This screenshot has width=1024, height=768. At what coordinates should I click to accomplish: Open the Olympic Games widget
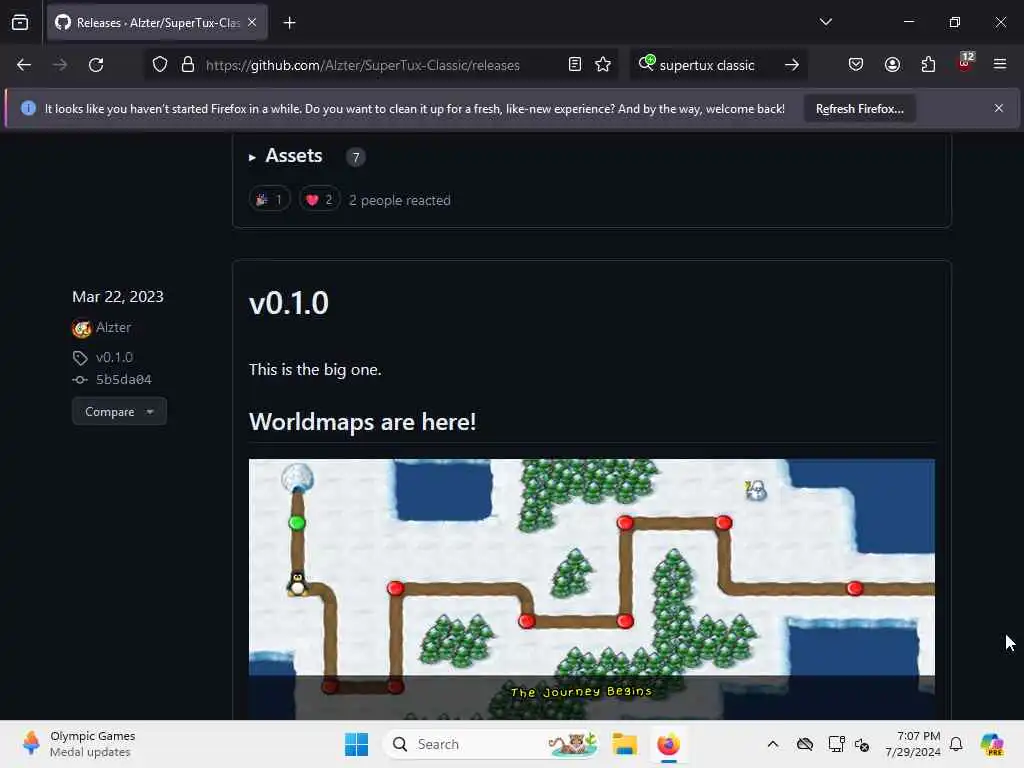tap(78, 744)
